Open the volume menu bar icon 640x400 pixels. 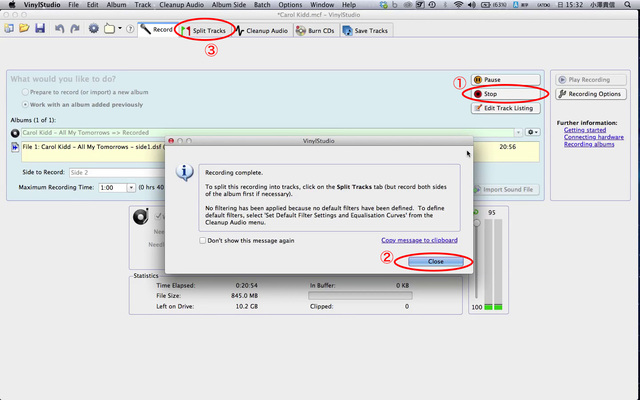(x=471, y=5)
